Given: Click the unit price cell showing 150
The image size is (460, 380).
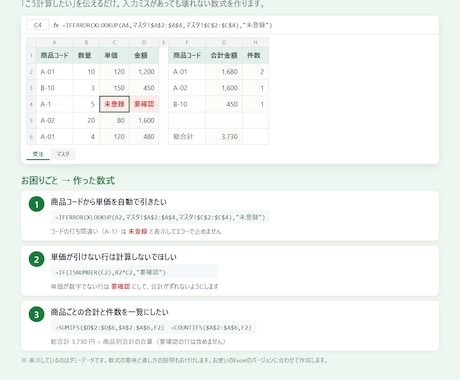Looking at the screenshot, I should 114,88.
